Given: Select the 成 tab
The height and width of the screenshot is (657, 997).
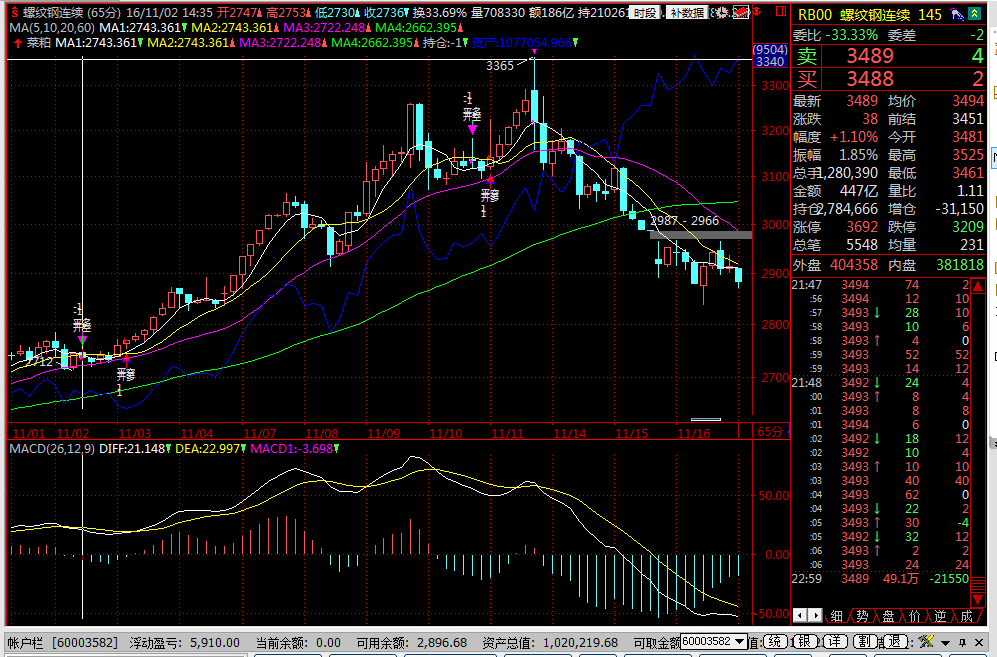Looking at the screenshot, I should 966,615.
